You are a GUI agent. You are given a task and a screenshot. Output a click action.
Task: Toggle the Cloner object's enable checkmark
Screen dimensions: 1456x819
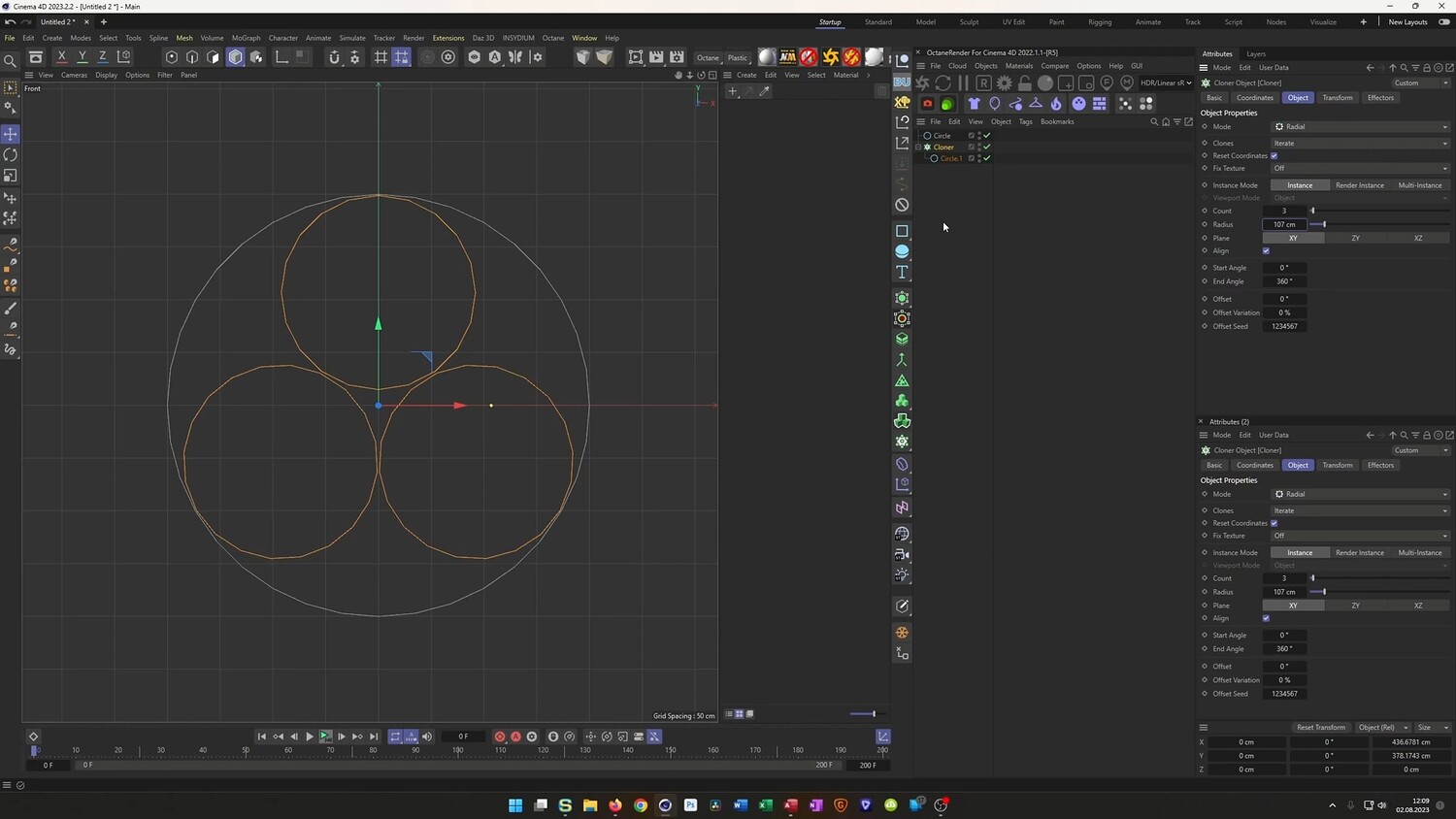click(x=987, y=147)
